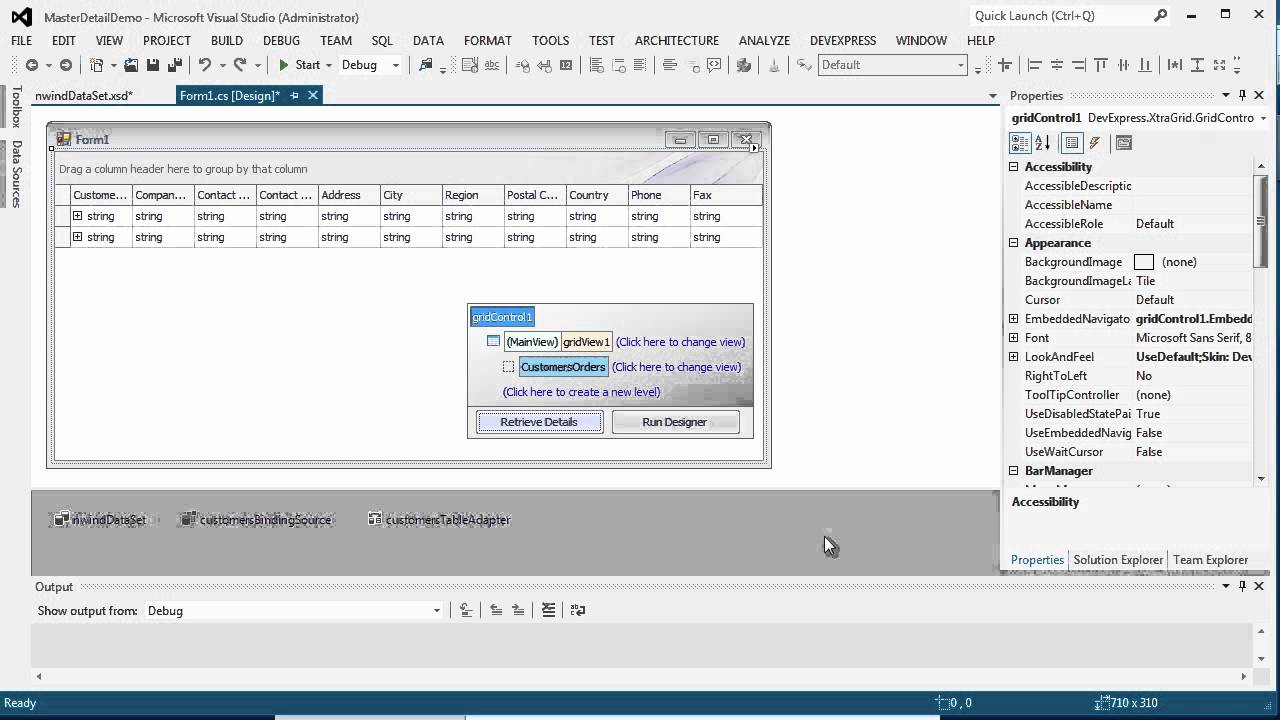Click the Make Same Height icon
The image size is (1280, 720).
[x=1196, y=65]
